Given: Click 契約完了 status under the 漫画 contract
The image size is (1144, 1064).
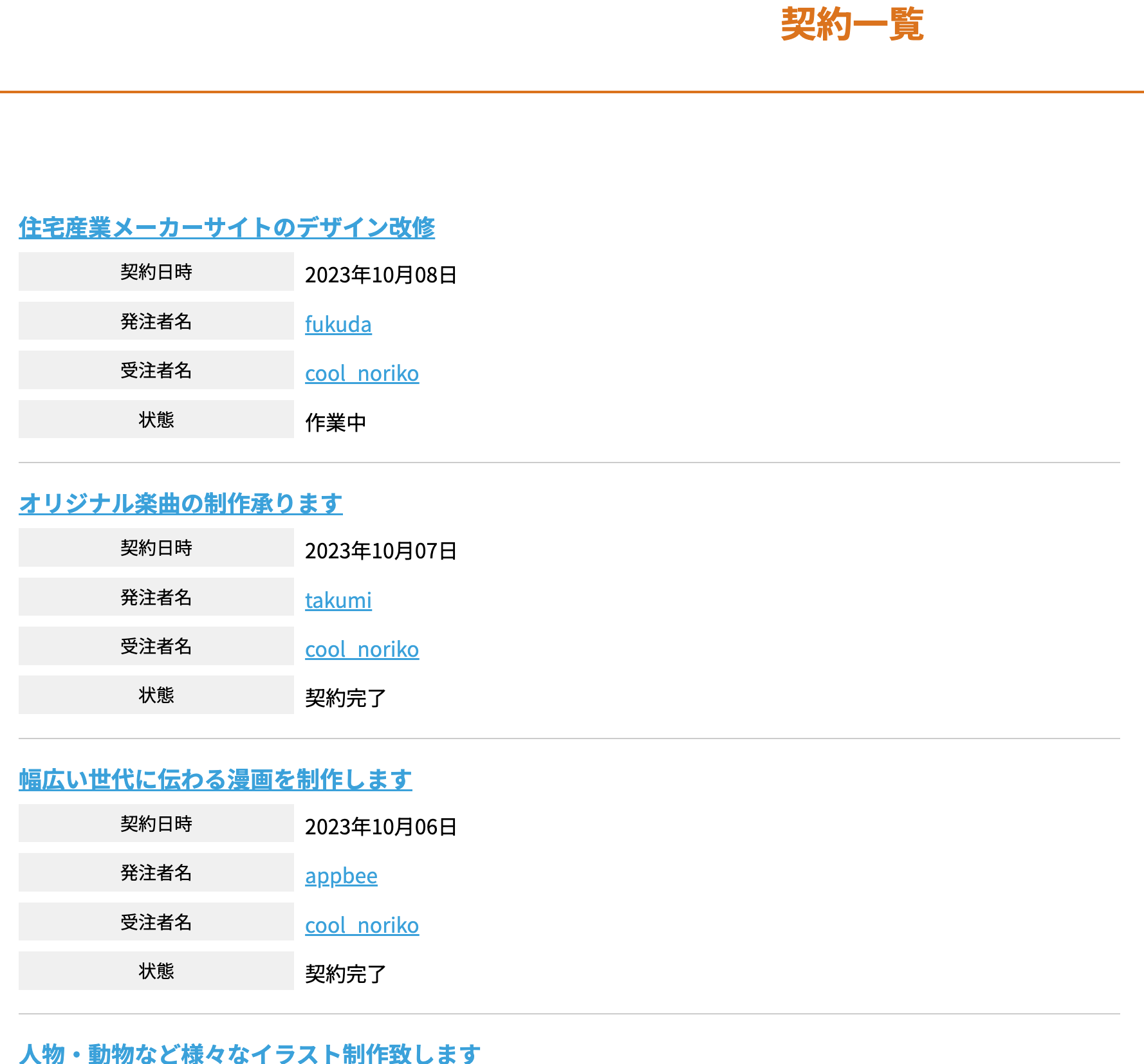Looking at the screenshot, I should 346,975.
